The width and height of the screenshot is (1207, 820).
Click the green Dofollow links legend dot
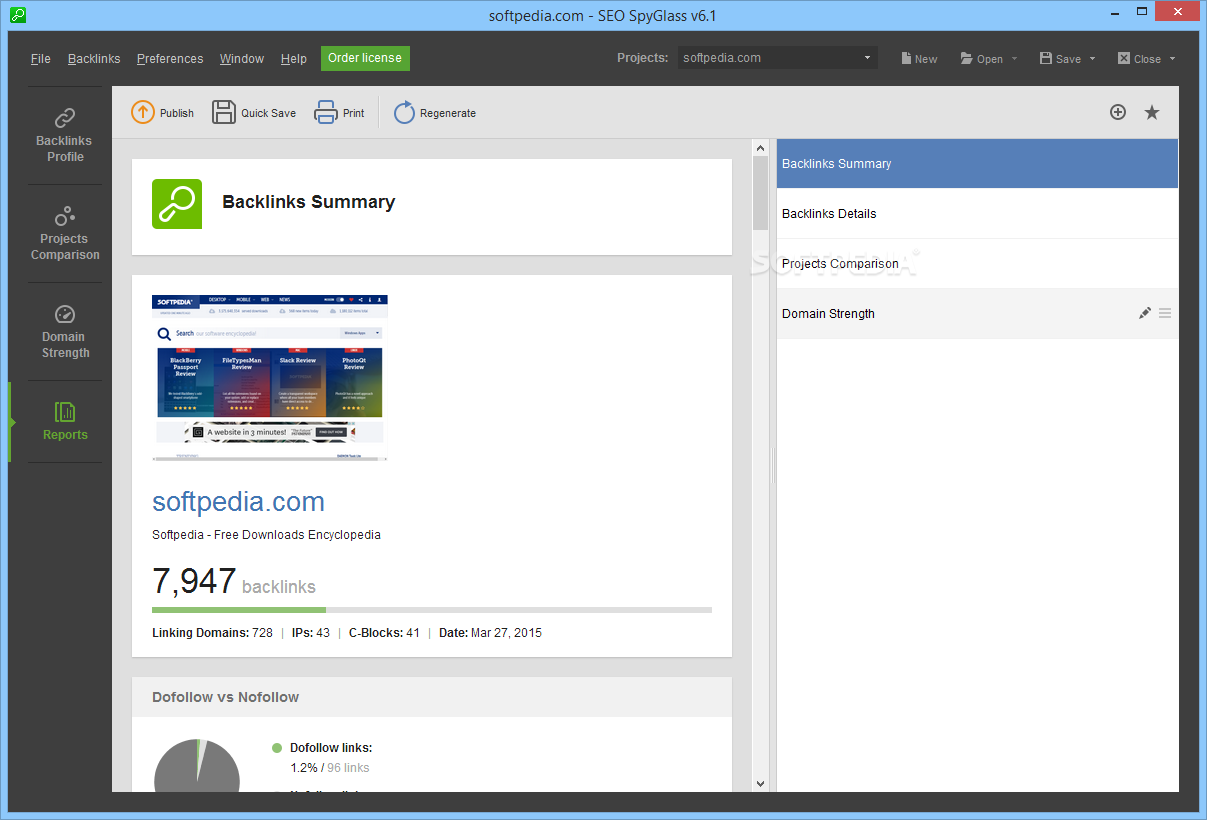tap(277, 747)
